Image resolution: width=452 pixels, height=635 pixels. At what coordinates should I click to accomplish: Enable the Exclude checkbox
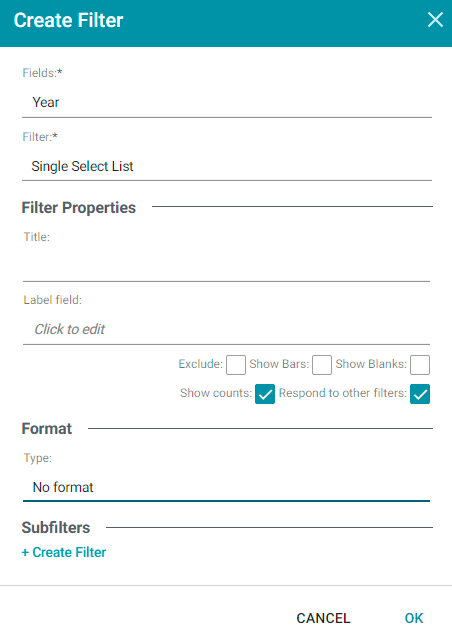tap(236, 365)
